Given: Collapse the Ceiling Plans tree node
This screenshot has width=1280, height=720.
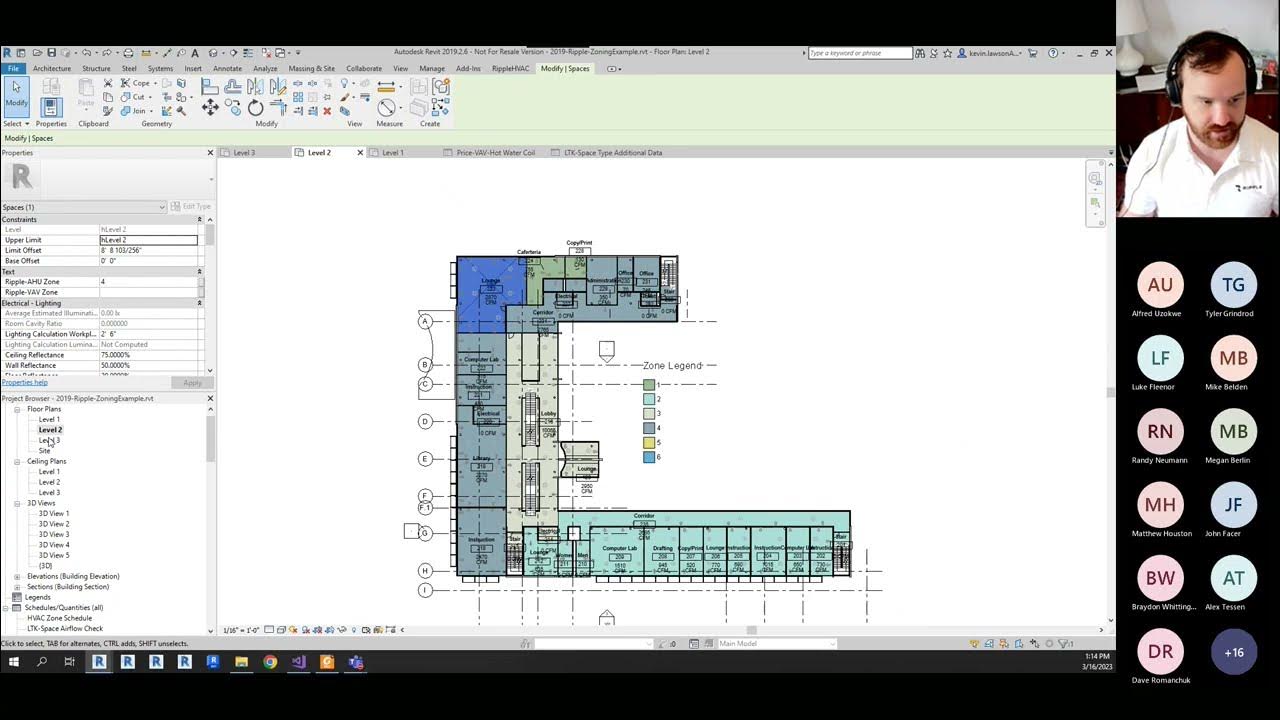Looking at the screenshot, I should pyautogui.click(x=17, y=462).
